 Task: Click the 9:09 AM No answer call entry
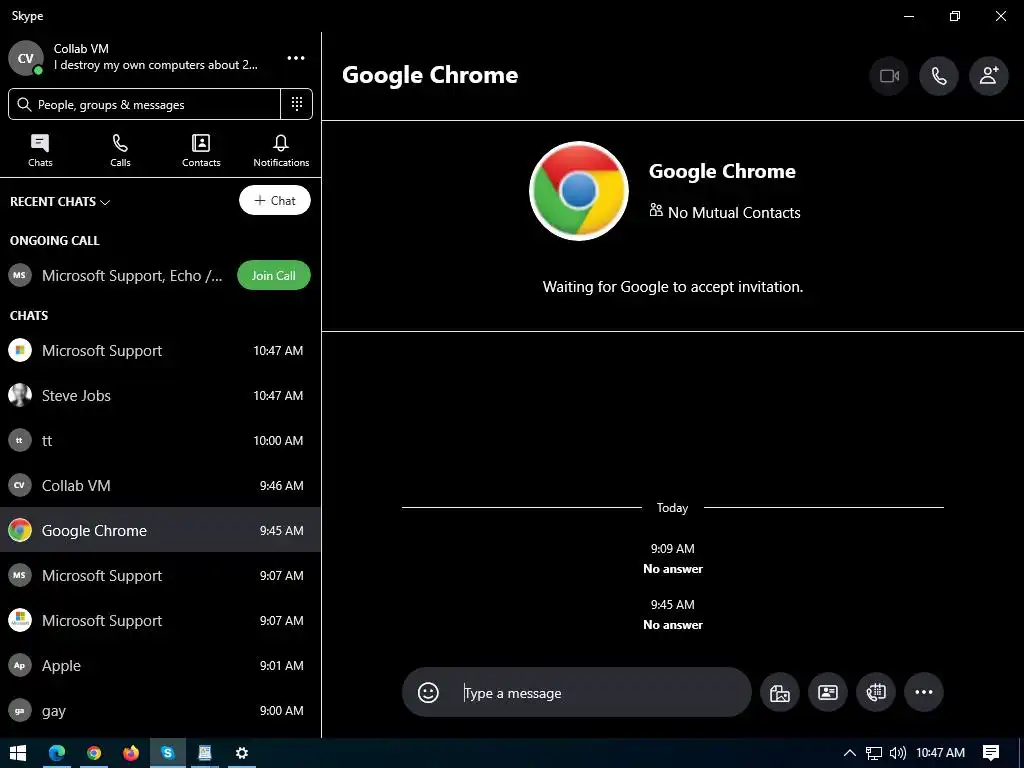click(673, 559)
